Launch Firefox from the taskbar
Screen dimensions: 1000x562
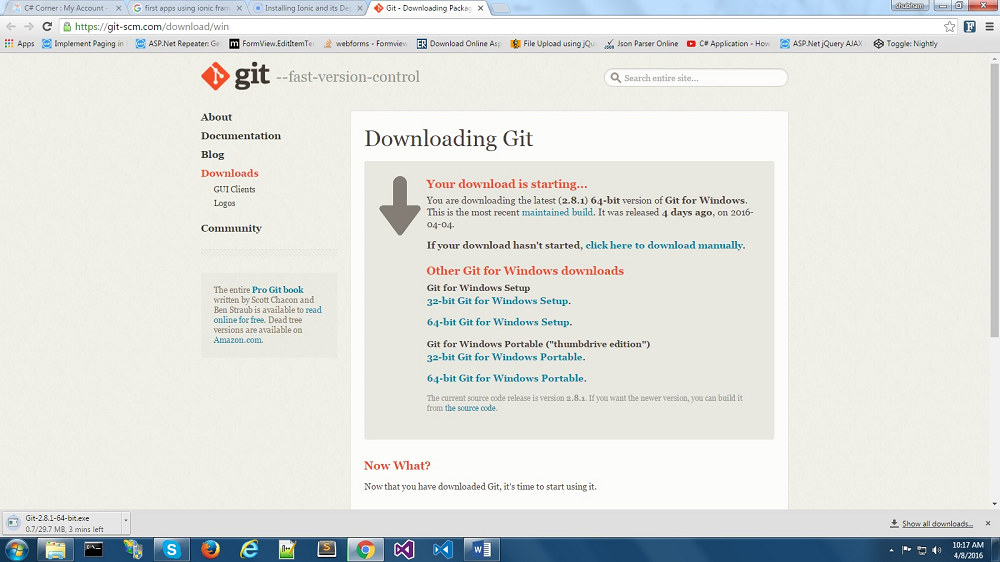tap(210, 549)
